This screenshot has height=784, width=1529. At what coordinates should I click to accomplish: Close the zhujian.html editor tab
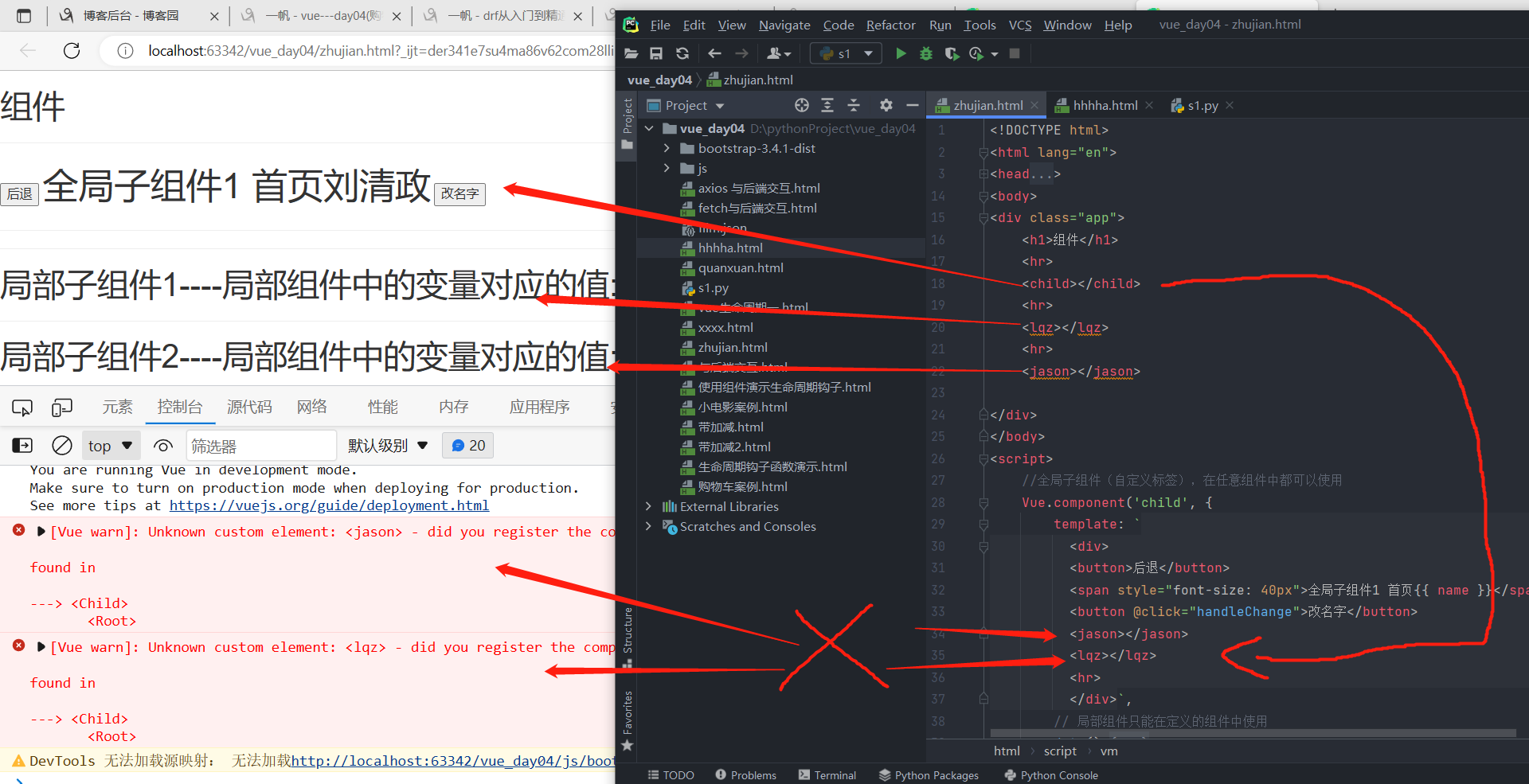click(1034, 105)
